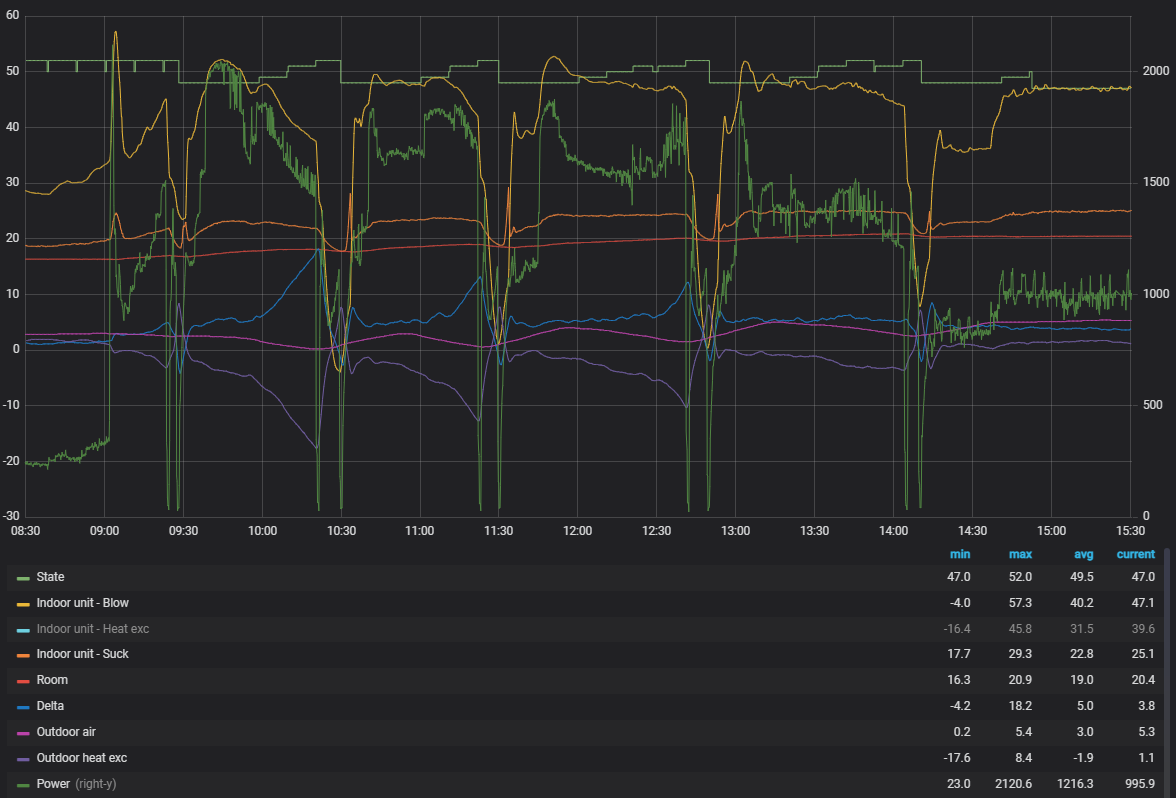Show the hidden Indoor unit - Heat exc series
This screenshot has height=798, width=1176.
(x=92, y=629)
